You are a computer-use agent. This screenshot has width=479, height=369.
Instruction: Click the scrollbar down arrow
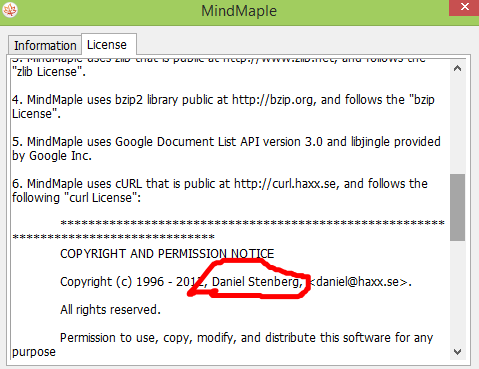tap(457, 352)
